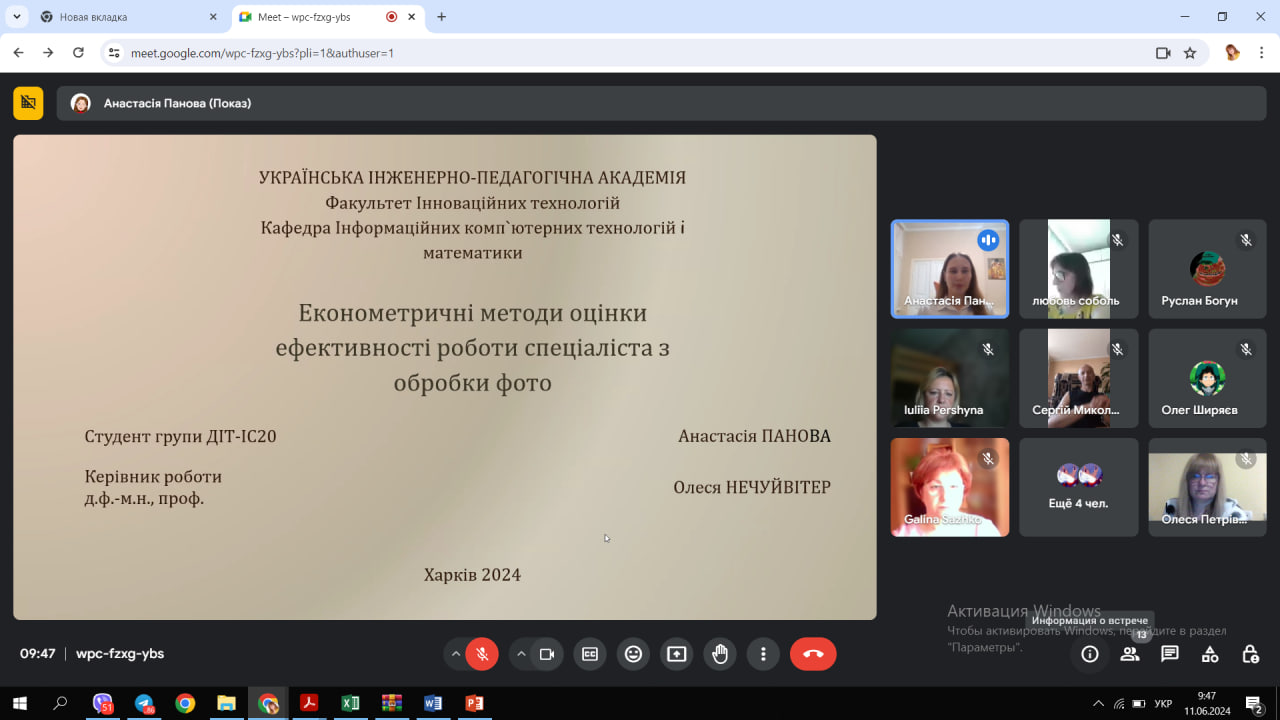The height and width of the screenshot is (720, 1280).
Task: Raise hand in the meeting
Action: [x=720, y=654]
